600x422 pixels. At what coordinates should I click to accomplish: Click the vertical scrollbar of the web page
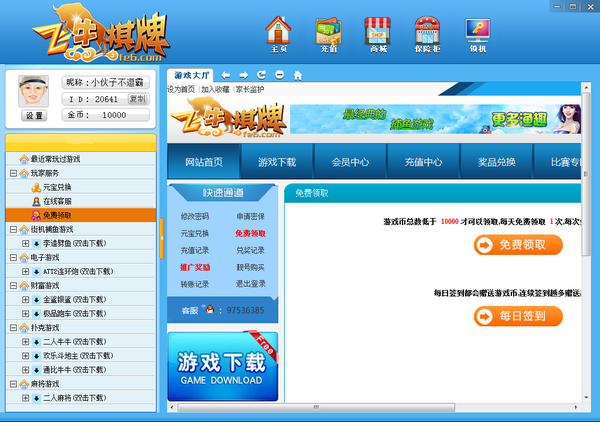click(586, 174)
